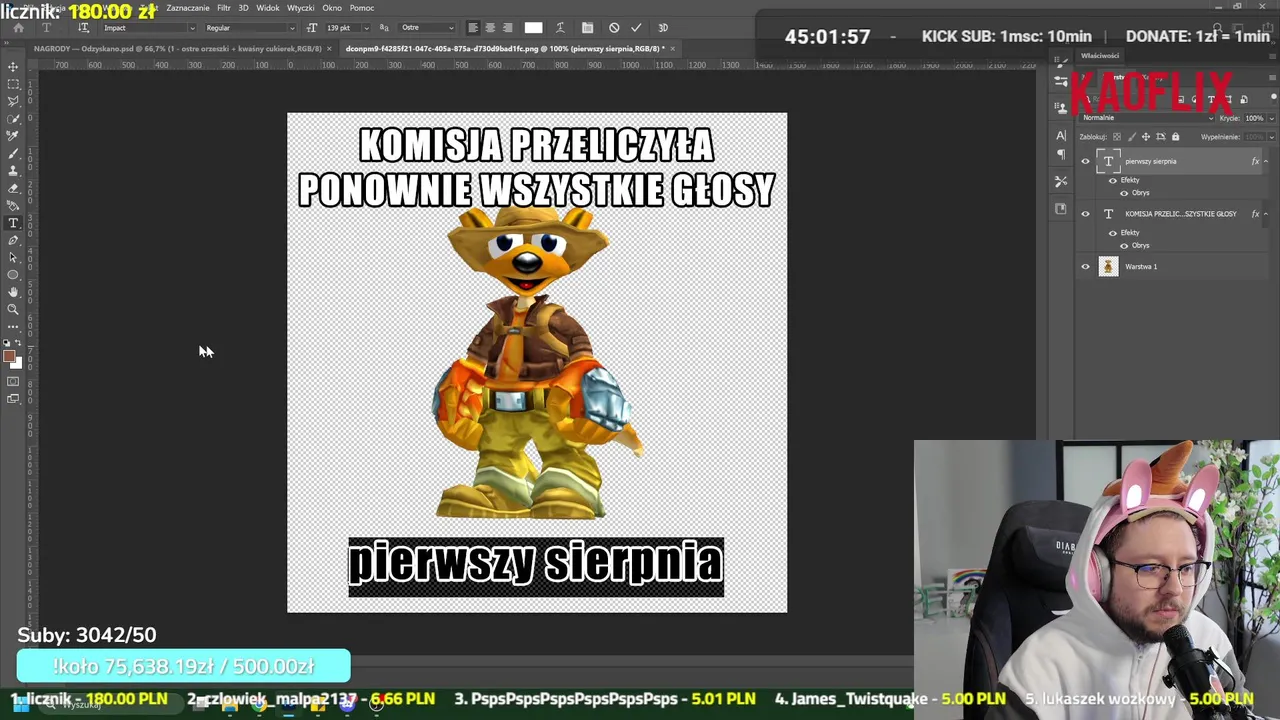Image resolution: width=1280 pixels, height=720 pixels.
Task: Collapse effects of pierwszy sierpnia layer
Action: (x=1266, y=161)
